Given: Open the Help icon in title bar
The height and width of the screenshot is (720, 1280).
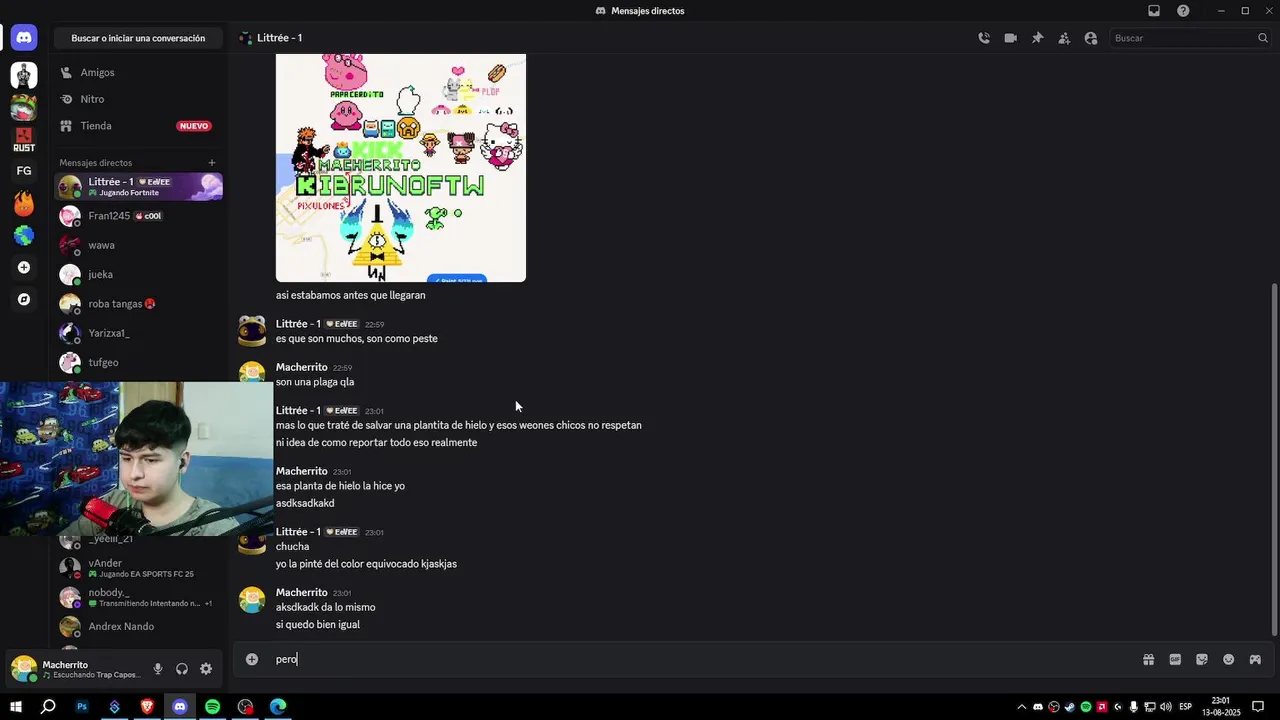Looking at the screenshot, I should coord(1183,11).
